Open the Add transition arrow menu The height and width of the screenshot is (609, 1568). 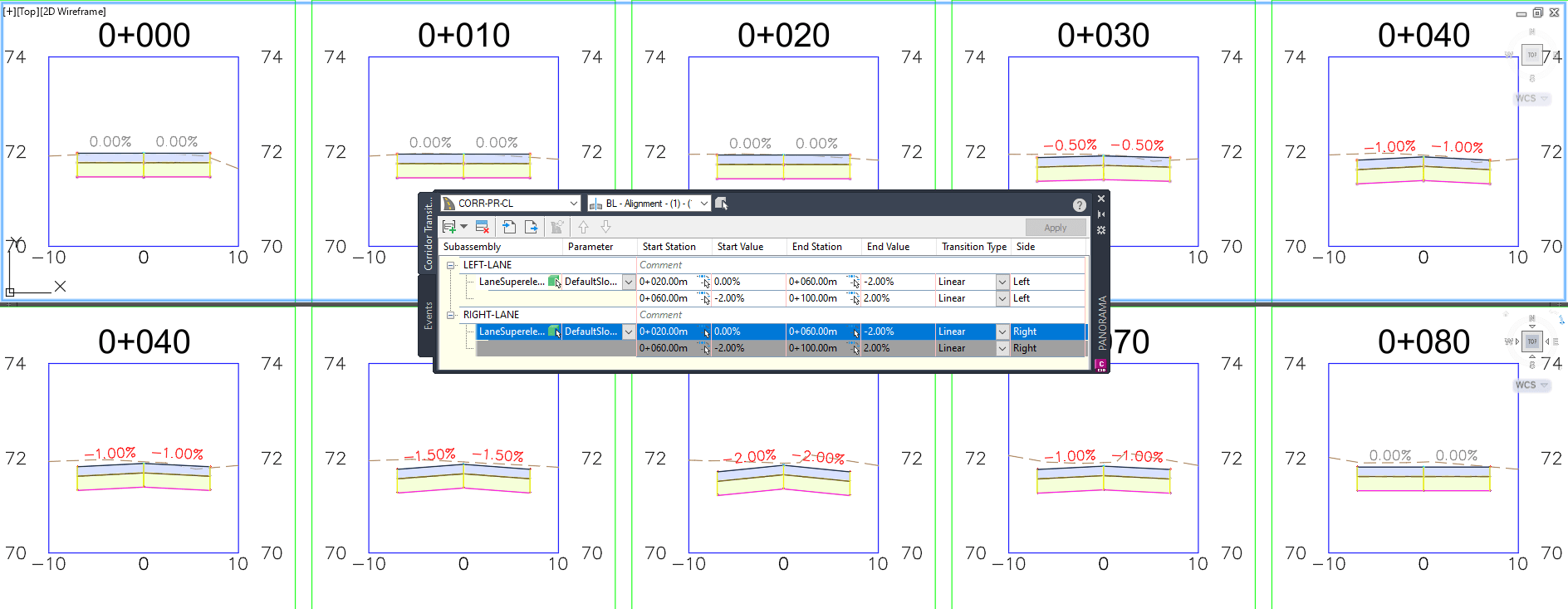[464, 227]
